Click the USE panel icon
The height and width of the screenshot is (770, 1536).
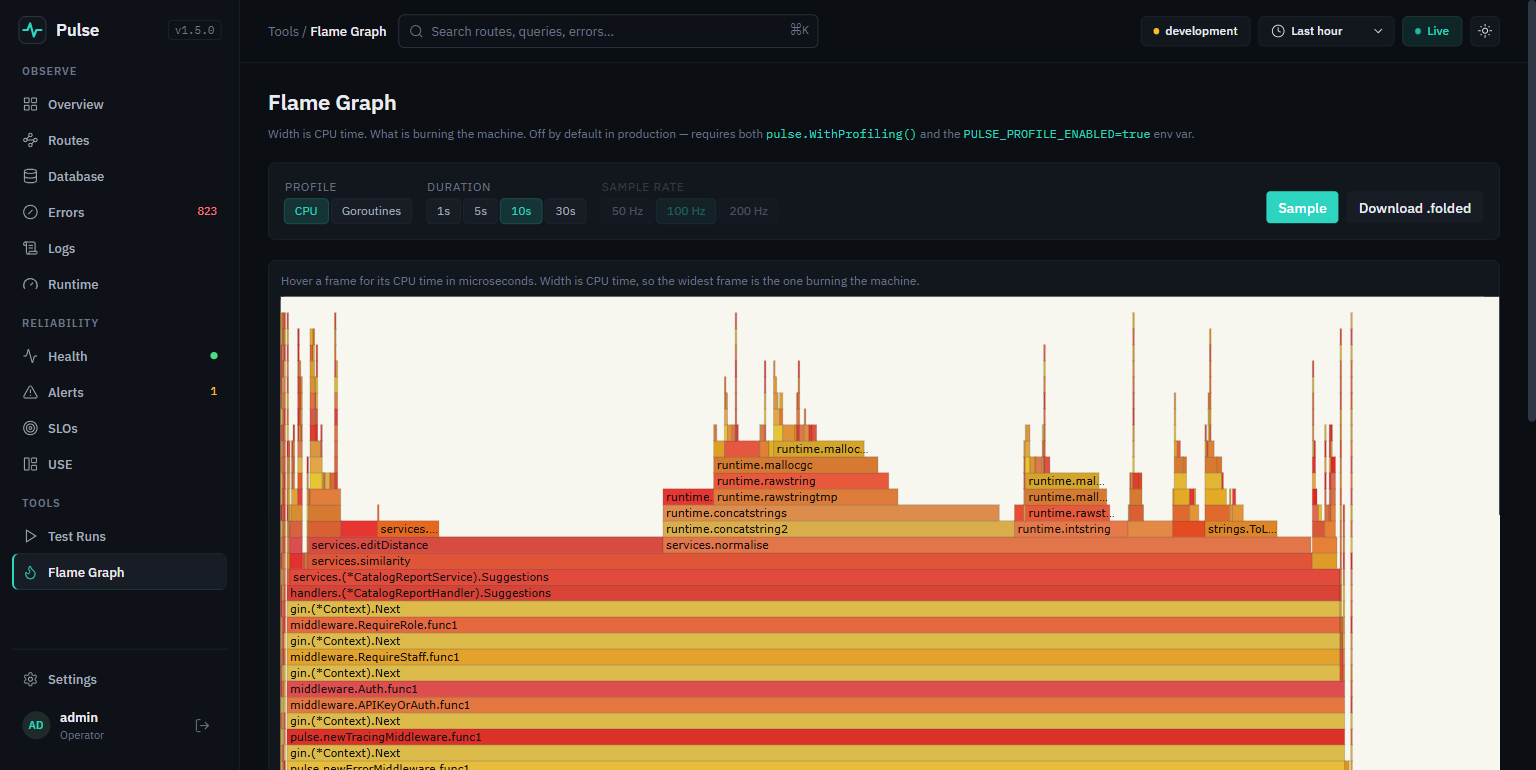point(30,464)
